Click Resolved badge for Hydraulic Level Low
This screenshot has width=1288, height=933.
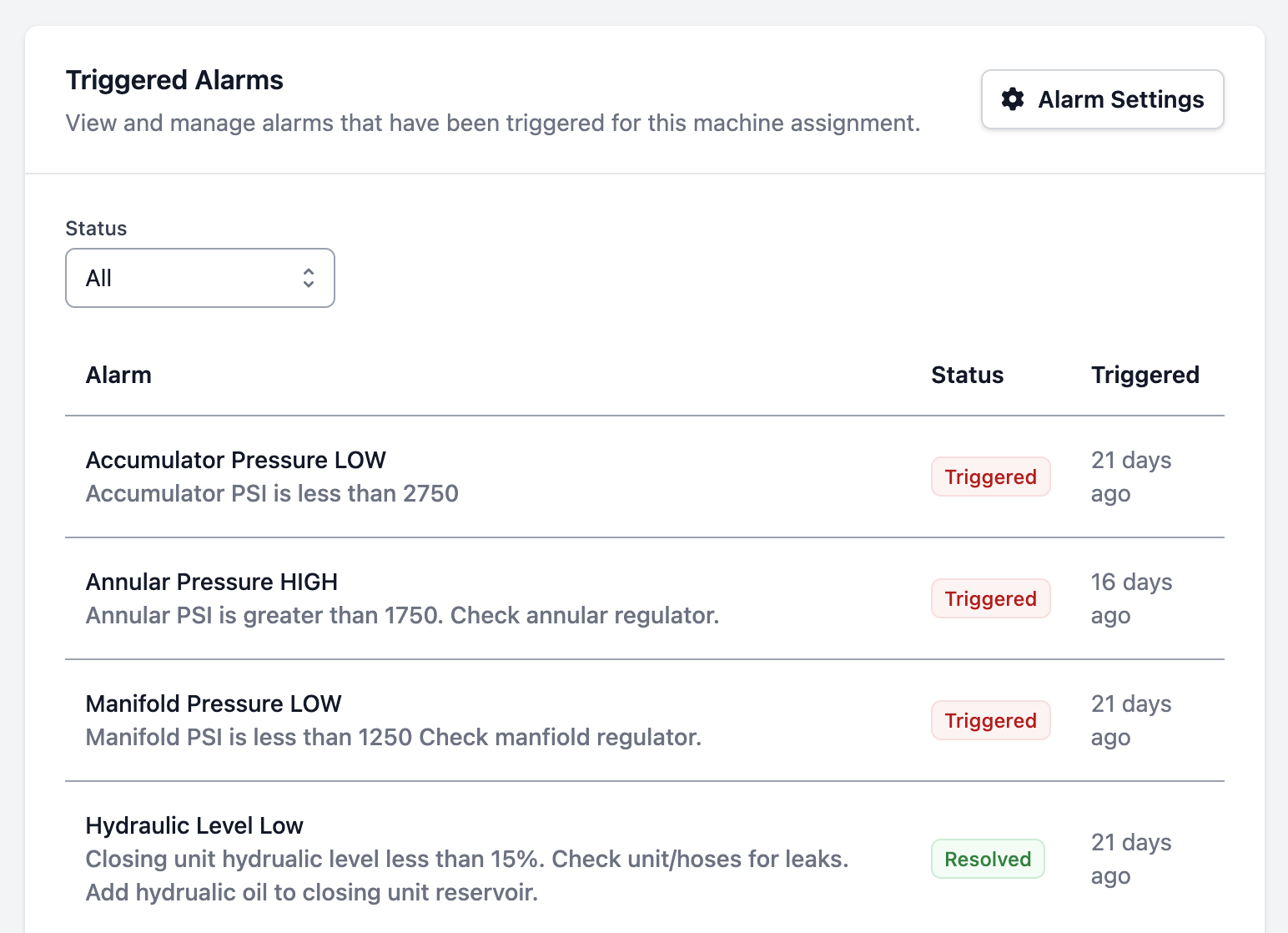tap(988, 859)
